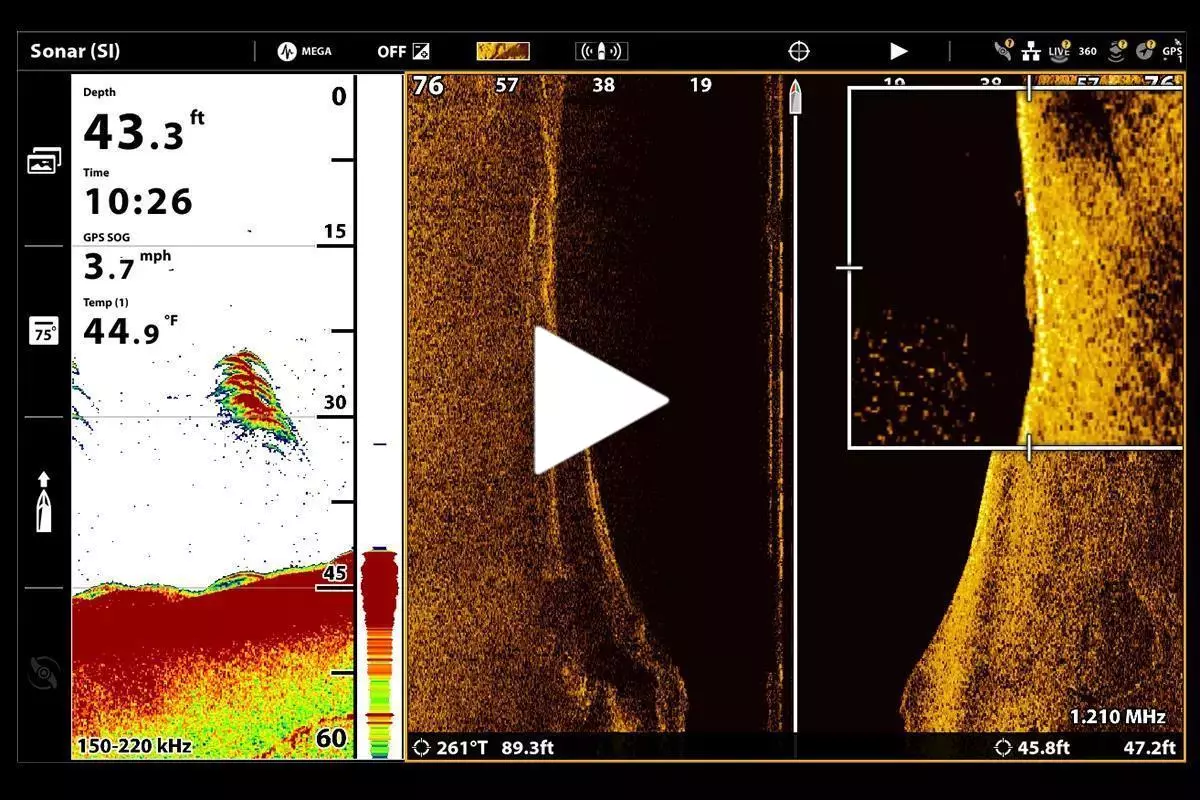Viewport: 1200px width, 800px height.
Task: Click the Temp (1) 44.9 °F readout
Action: 123,324
